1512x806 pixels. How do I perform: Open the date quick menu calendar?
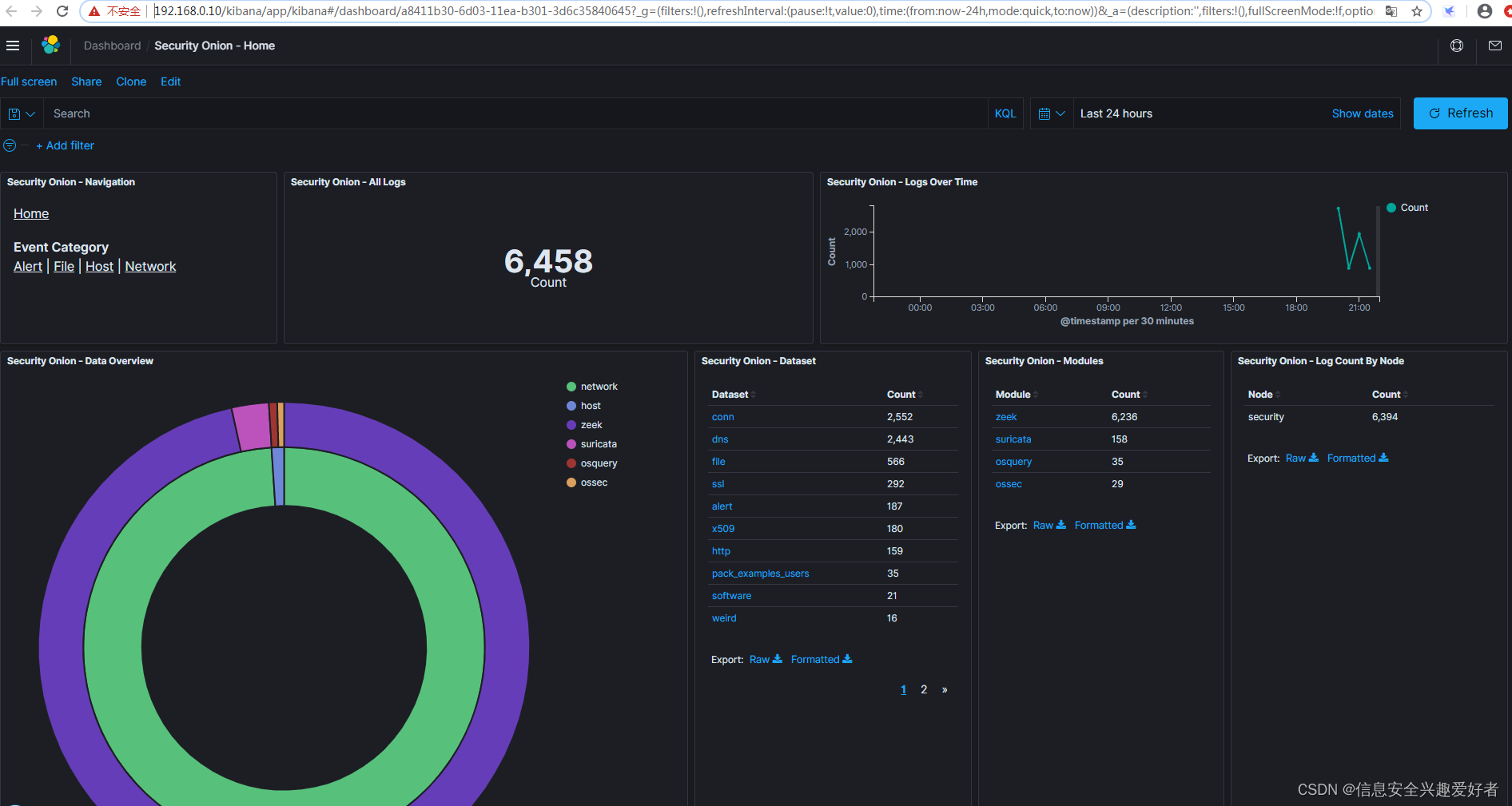tap(1052, 113)
